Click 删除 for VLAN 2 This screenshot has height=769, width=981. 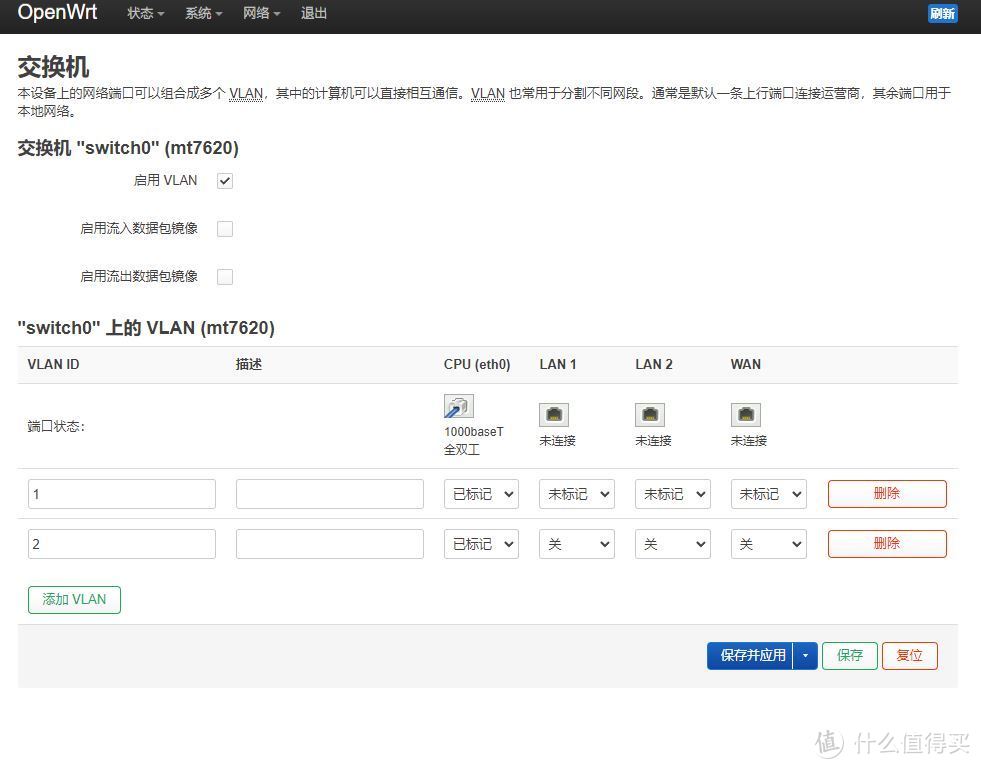click(886, 543)
